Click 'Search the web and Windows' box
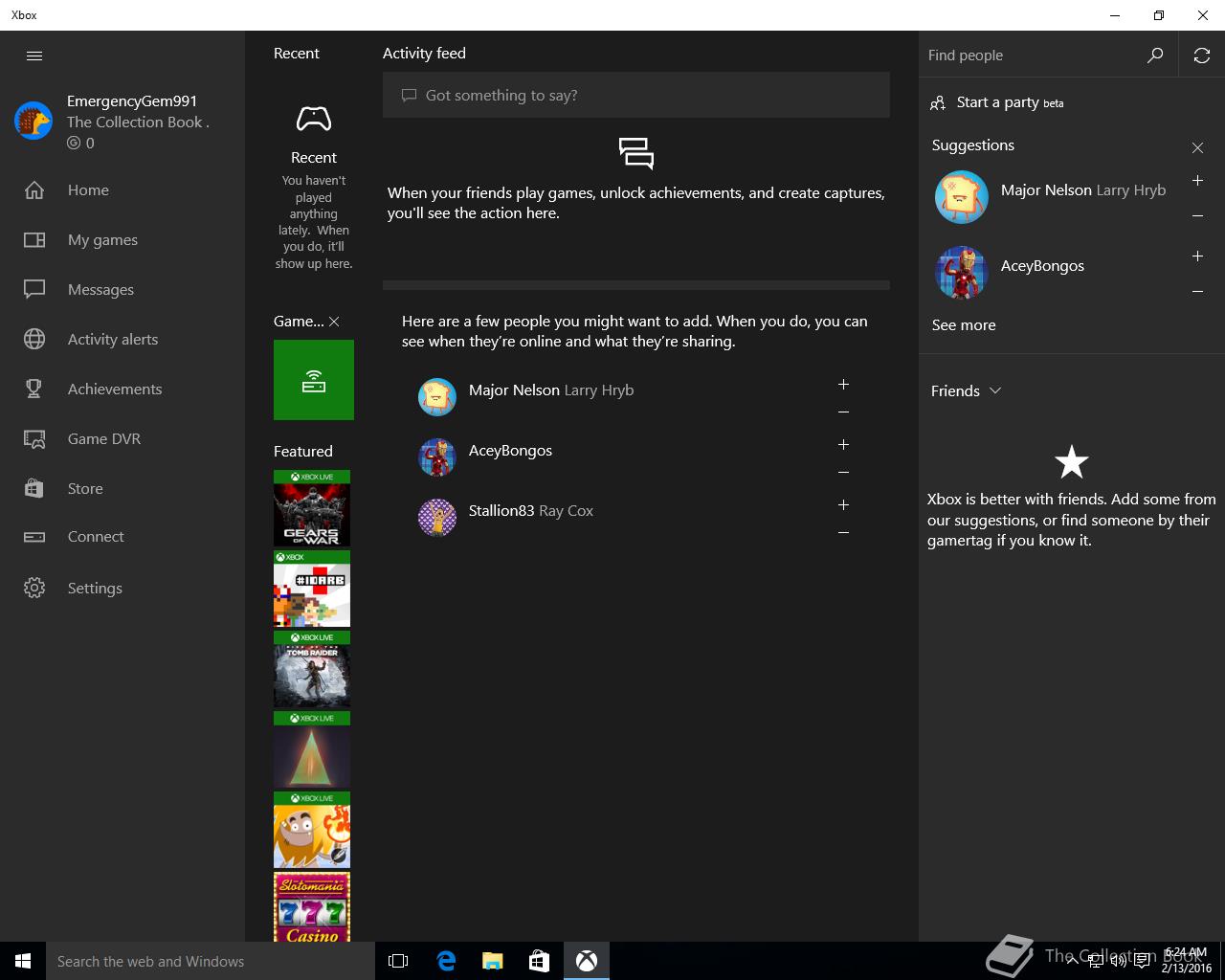The height and width of the screenshot is (980, 1225). (x=211, y=961)
